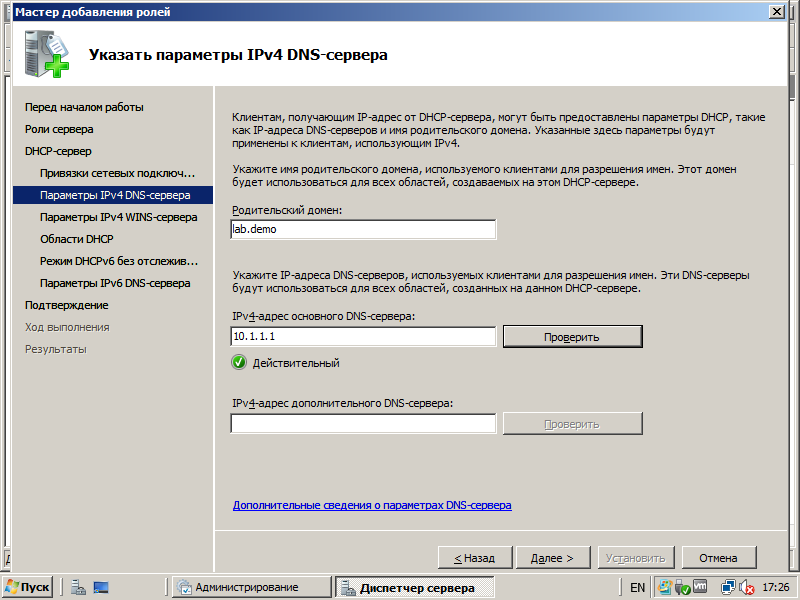
Task: Proceed with the Далее button
Action: [553, 558]
